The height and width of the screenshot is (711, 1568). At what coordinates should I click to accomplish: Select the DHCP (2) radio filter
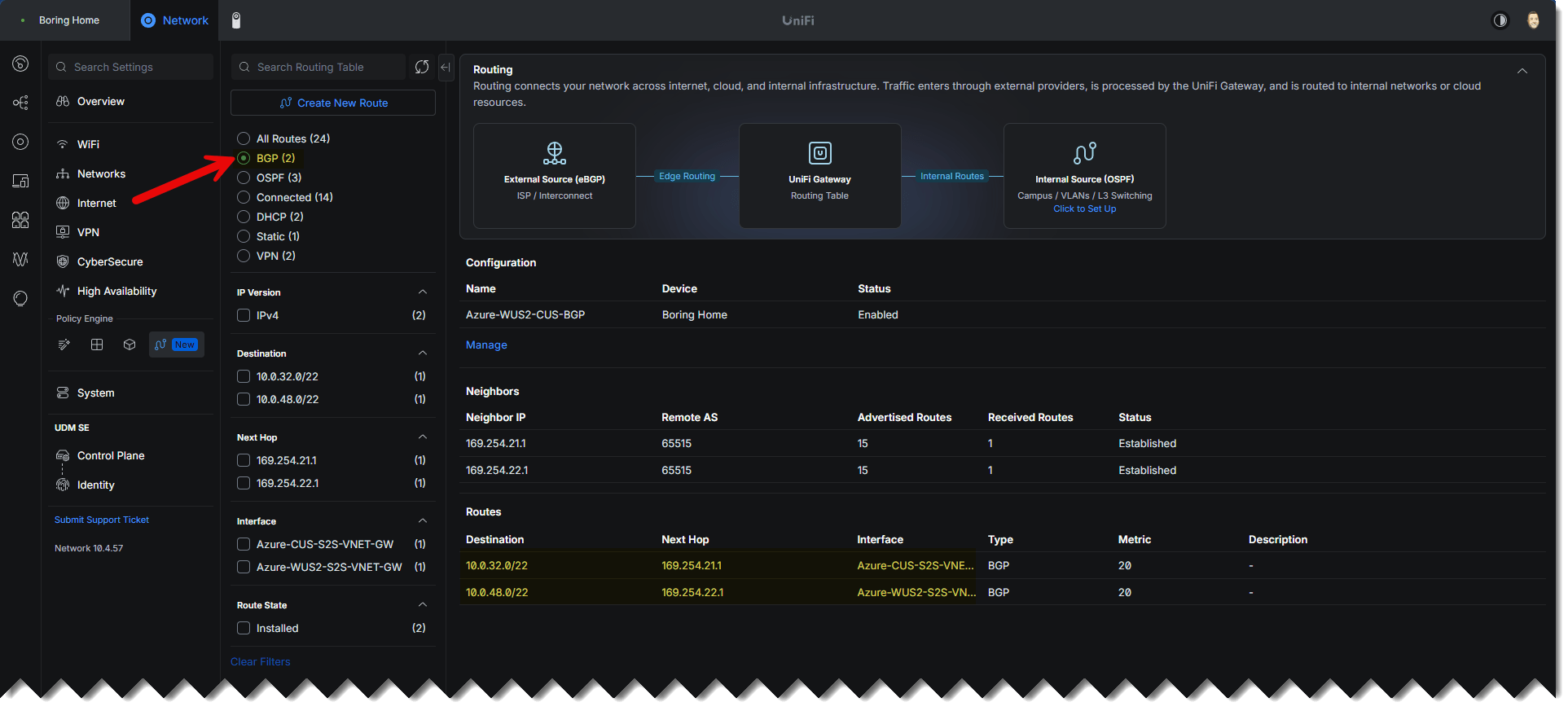[244, 217]
